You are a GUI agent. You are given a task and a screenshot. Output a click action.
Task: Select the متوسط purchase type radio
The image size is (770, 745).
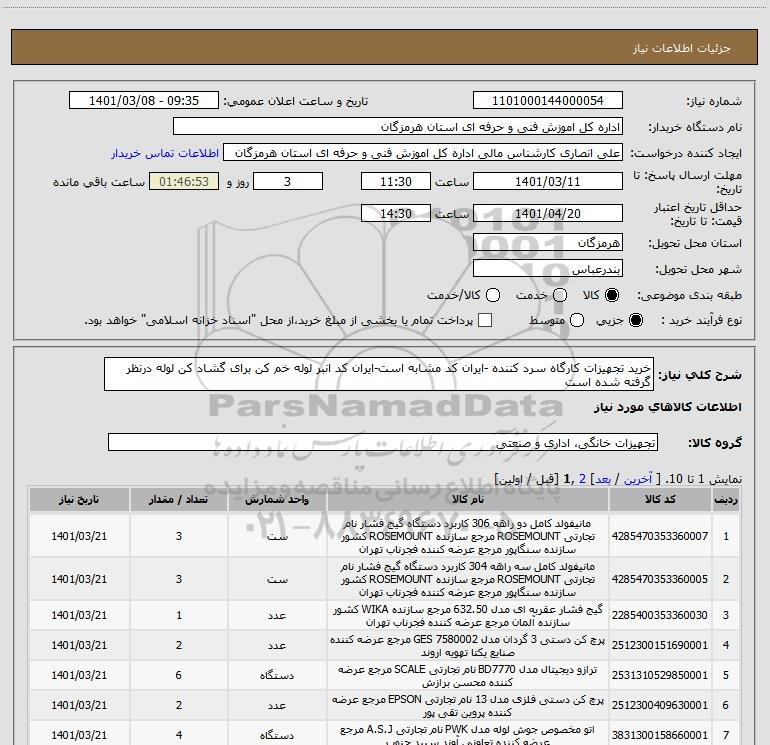(x=577, y=320)
